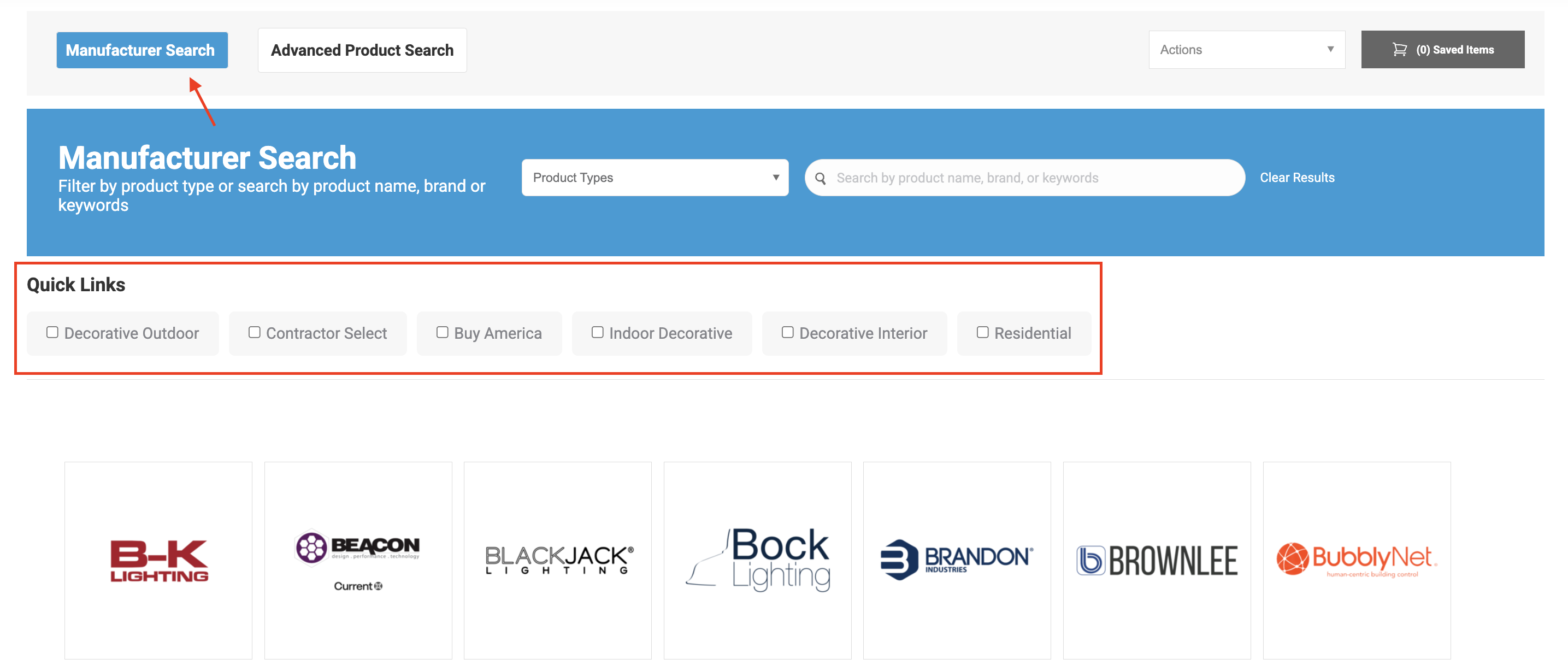Open the Beacon manufacturer logo tile
Image resolution: width=1568 pixels, height=671 pixels.
(x=358, y=560)
